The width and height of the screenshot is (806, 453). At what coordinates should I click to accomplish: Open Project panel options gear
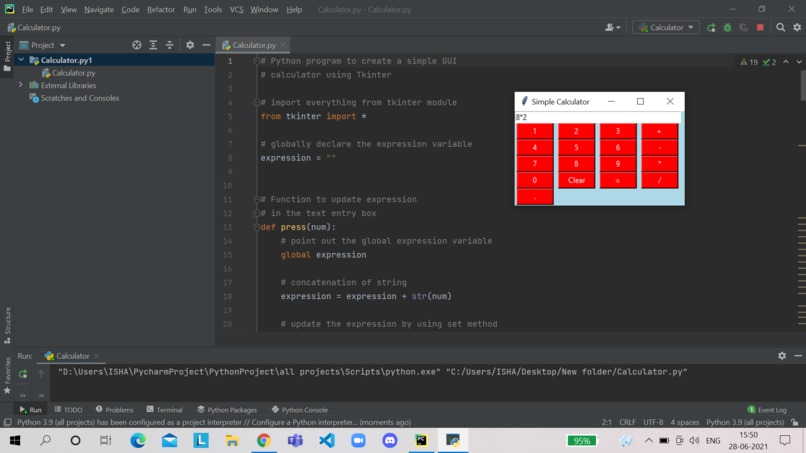coord(190,45)
